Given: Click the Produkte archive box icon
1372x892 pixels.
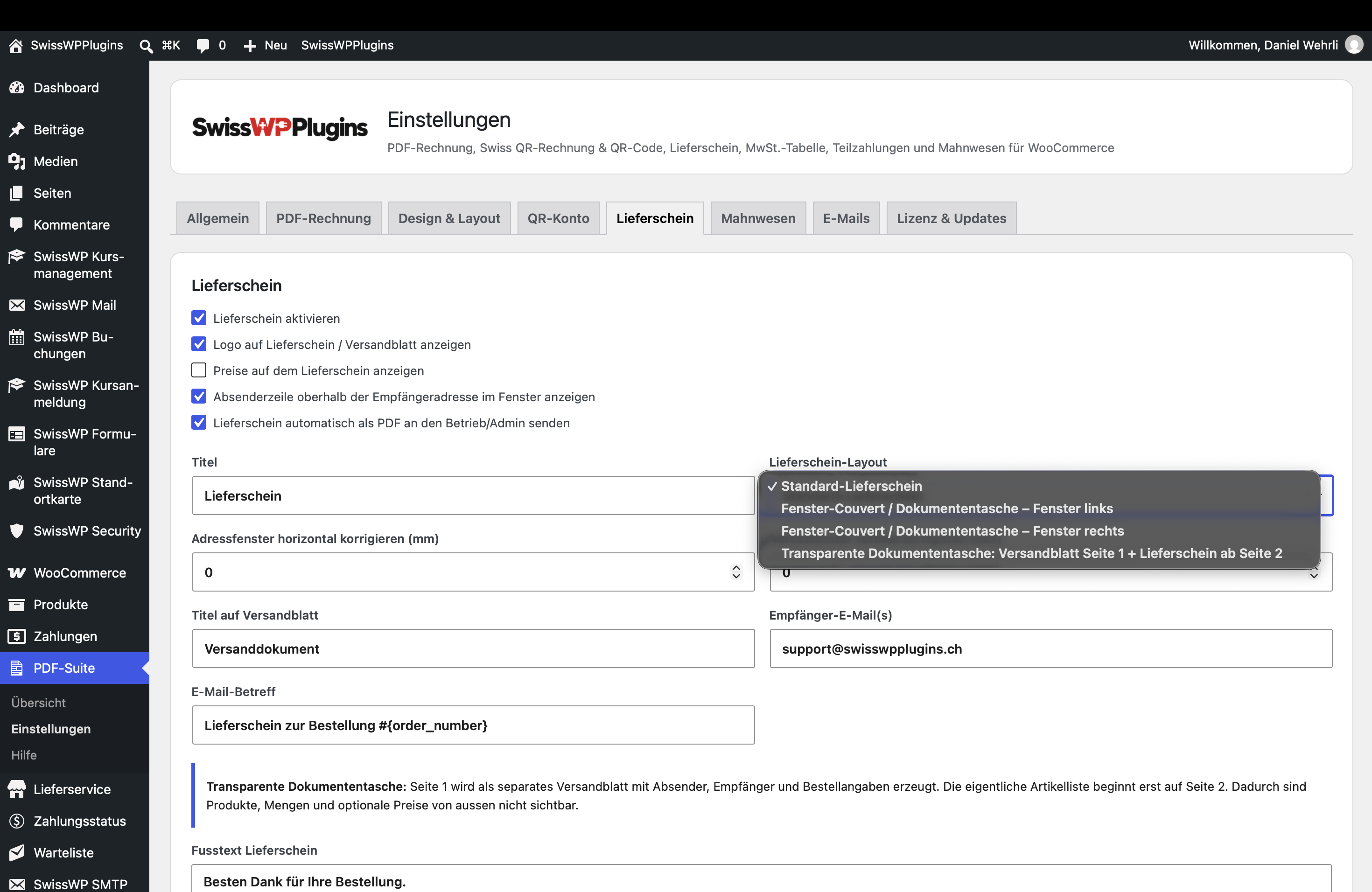Looking at the screenshot, I should pos(17,605).
